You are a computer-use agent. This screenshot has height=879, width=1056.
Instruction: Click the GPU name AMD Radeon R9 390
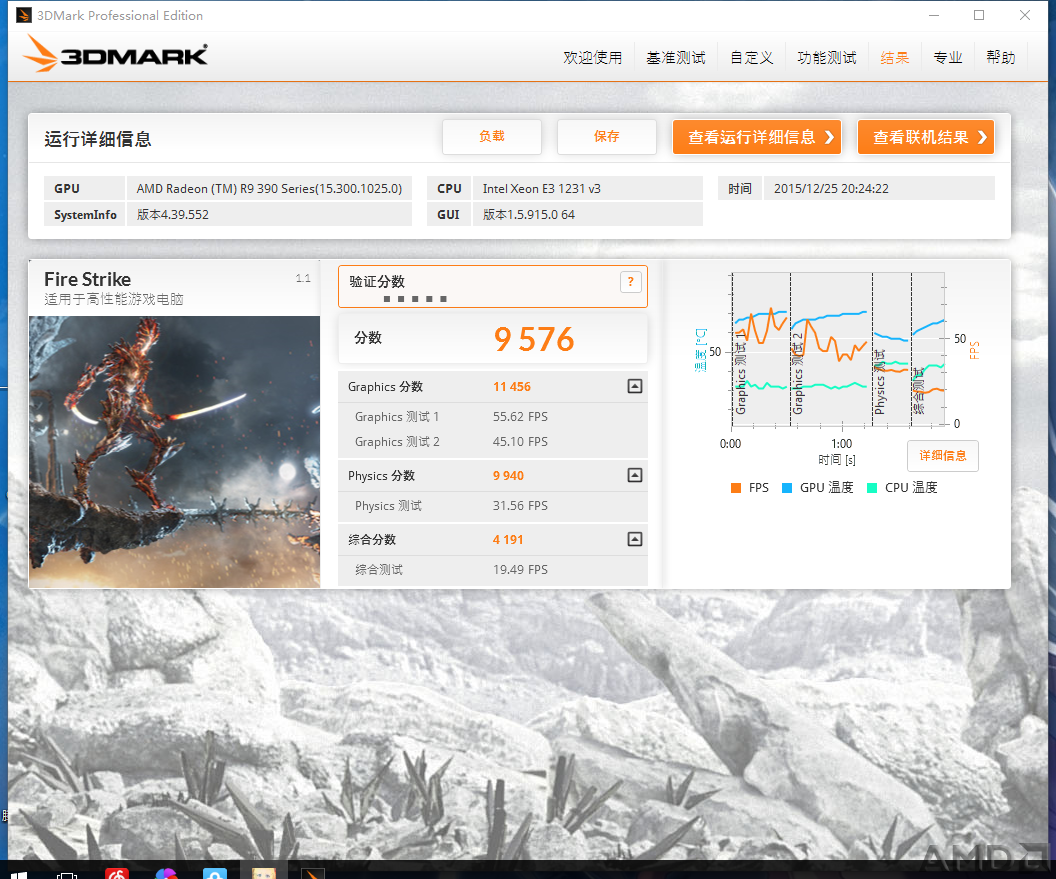(x=269, y=189)
